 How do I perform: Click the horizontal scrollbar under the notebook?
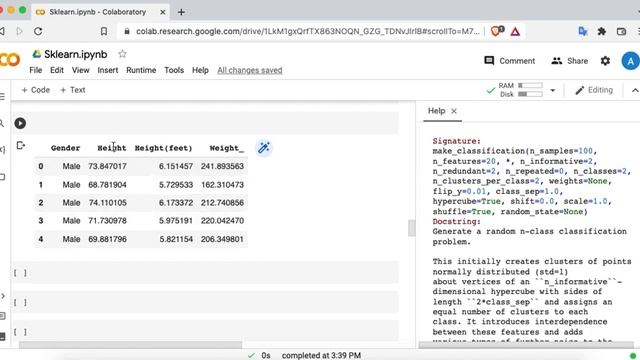[x=131, y=345]
